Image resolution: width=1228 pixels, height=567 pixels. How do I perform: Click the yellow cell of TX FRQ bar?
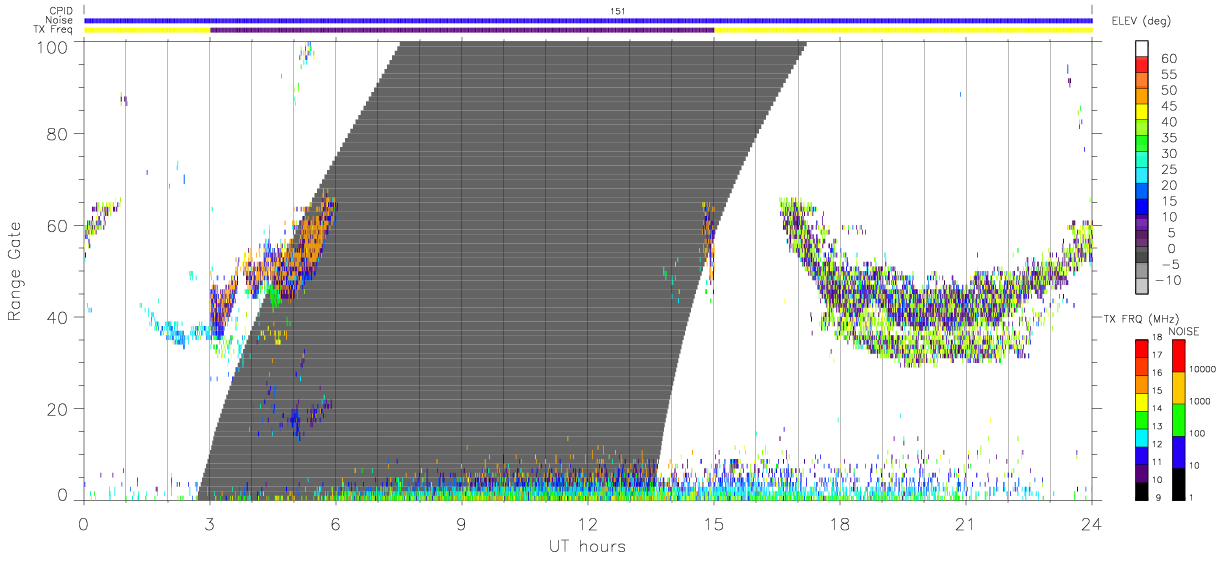(x=1141, y=401)
